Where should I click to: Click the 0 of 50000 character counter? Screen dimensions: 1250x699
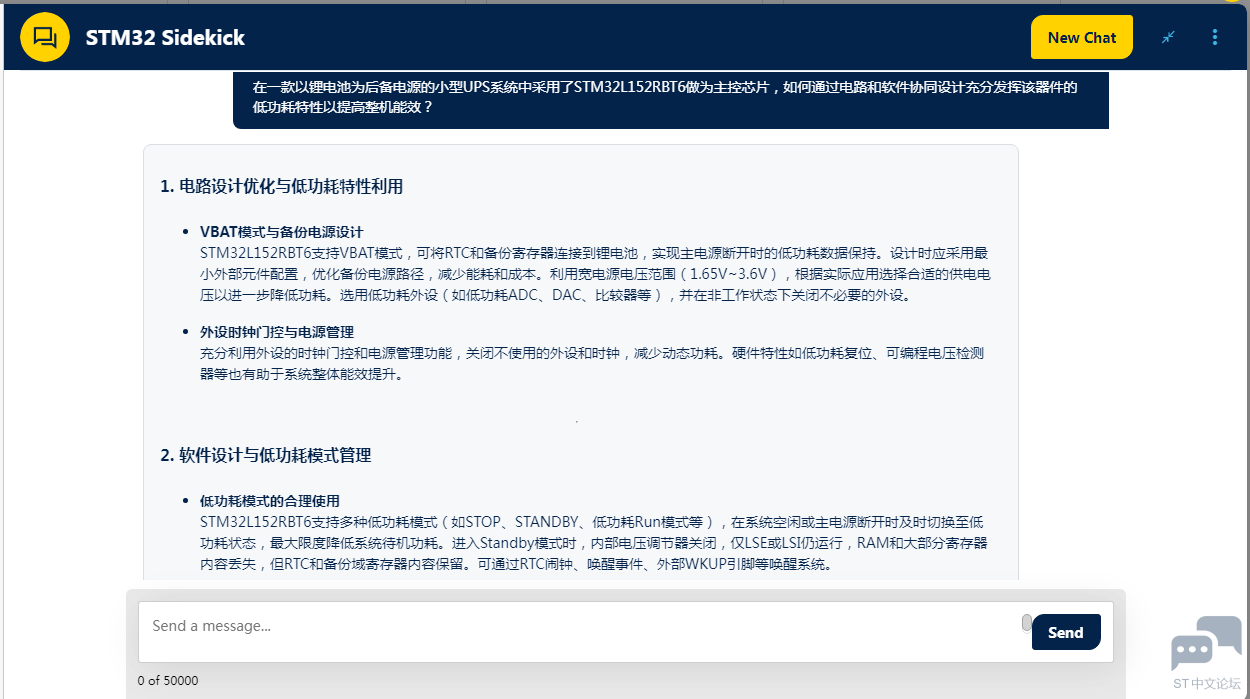pyautogui.click(x=168, y=680)
